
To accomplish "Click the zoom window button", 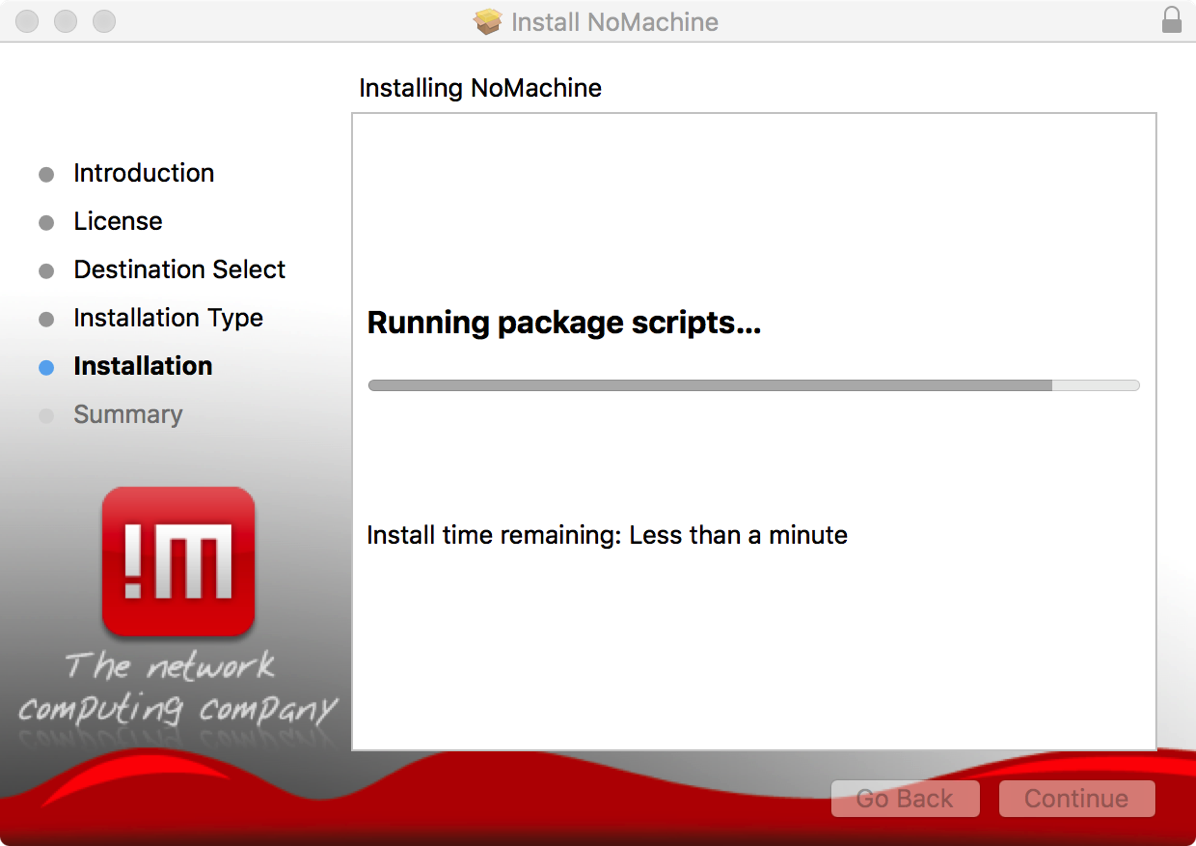I will click(104, 21).
